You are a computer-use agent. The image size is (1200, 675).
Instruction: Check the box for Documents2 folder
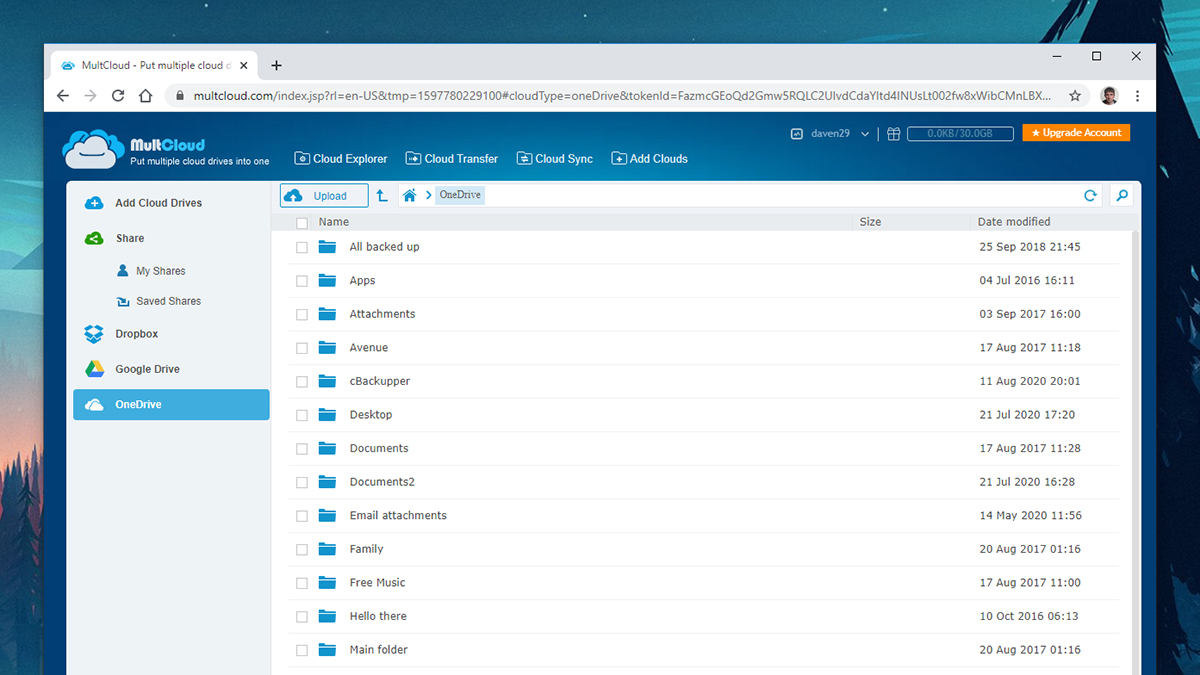302,483
